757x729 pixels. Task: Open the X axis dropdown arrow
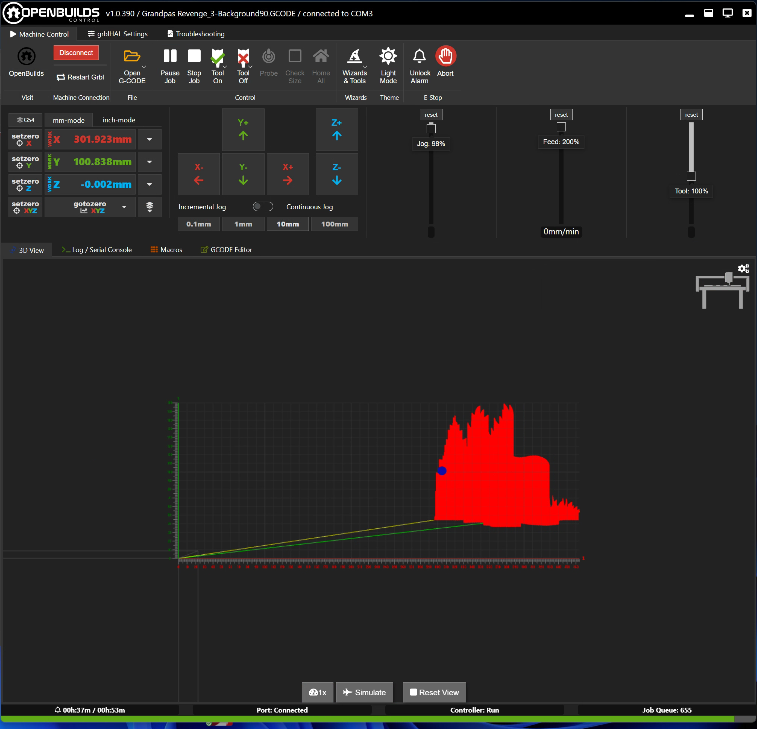click(149, 140)
